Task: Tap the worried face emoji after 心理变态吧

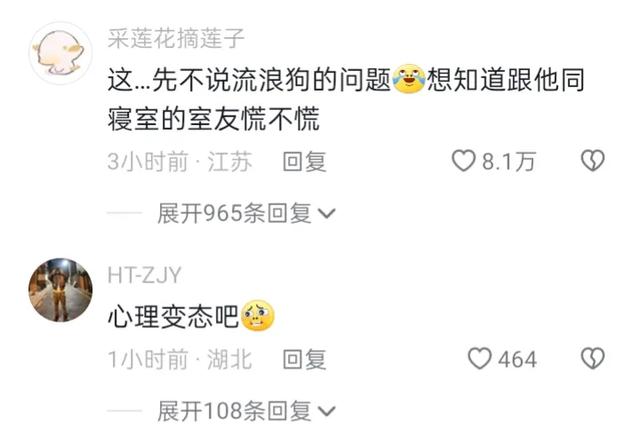Action: coord(258,315)
